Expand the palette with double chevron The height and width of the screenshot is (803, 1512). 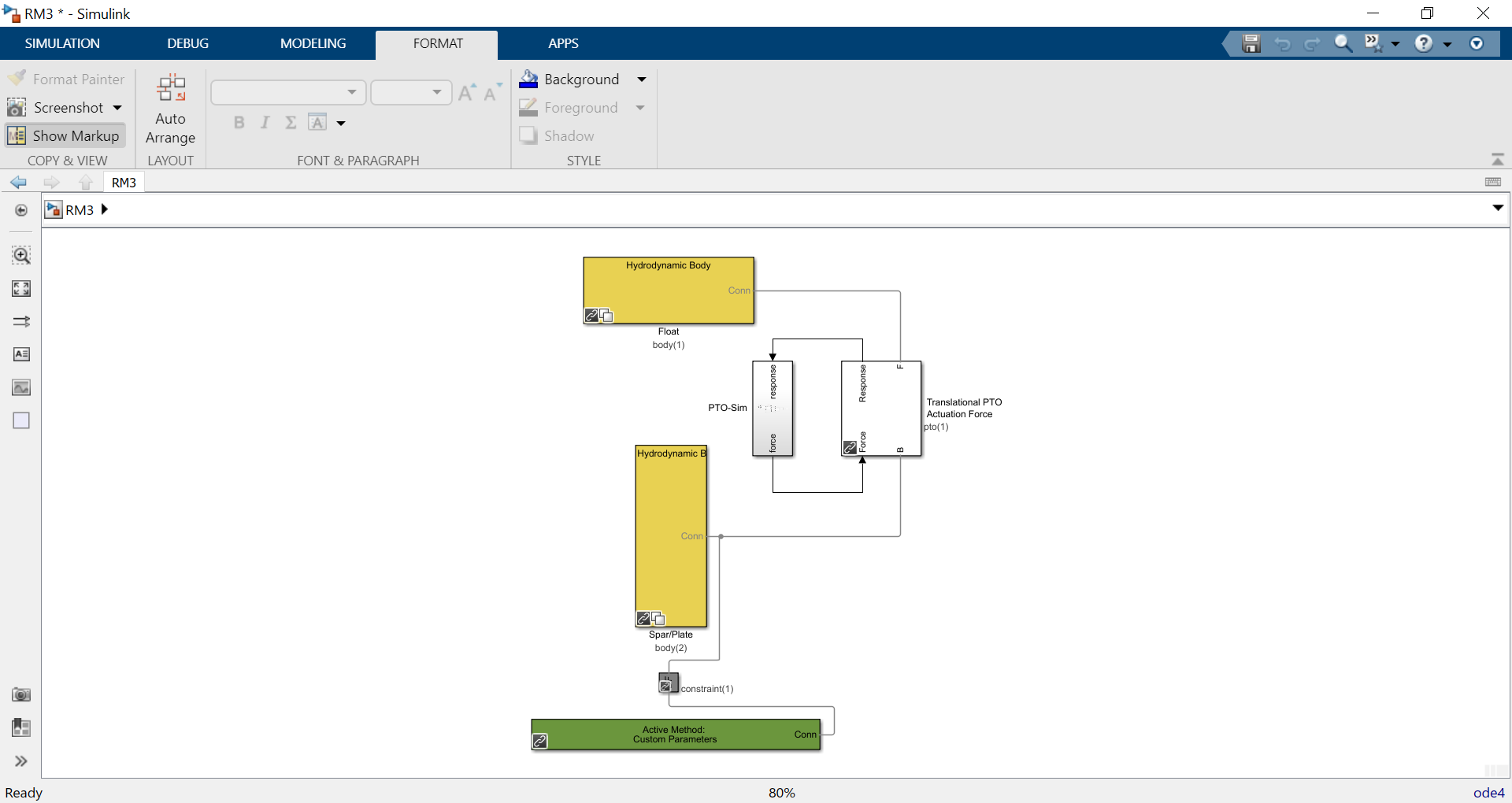21,761
